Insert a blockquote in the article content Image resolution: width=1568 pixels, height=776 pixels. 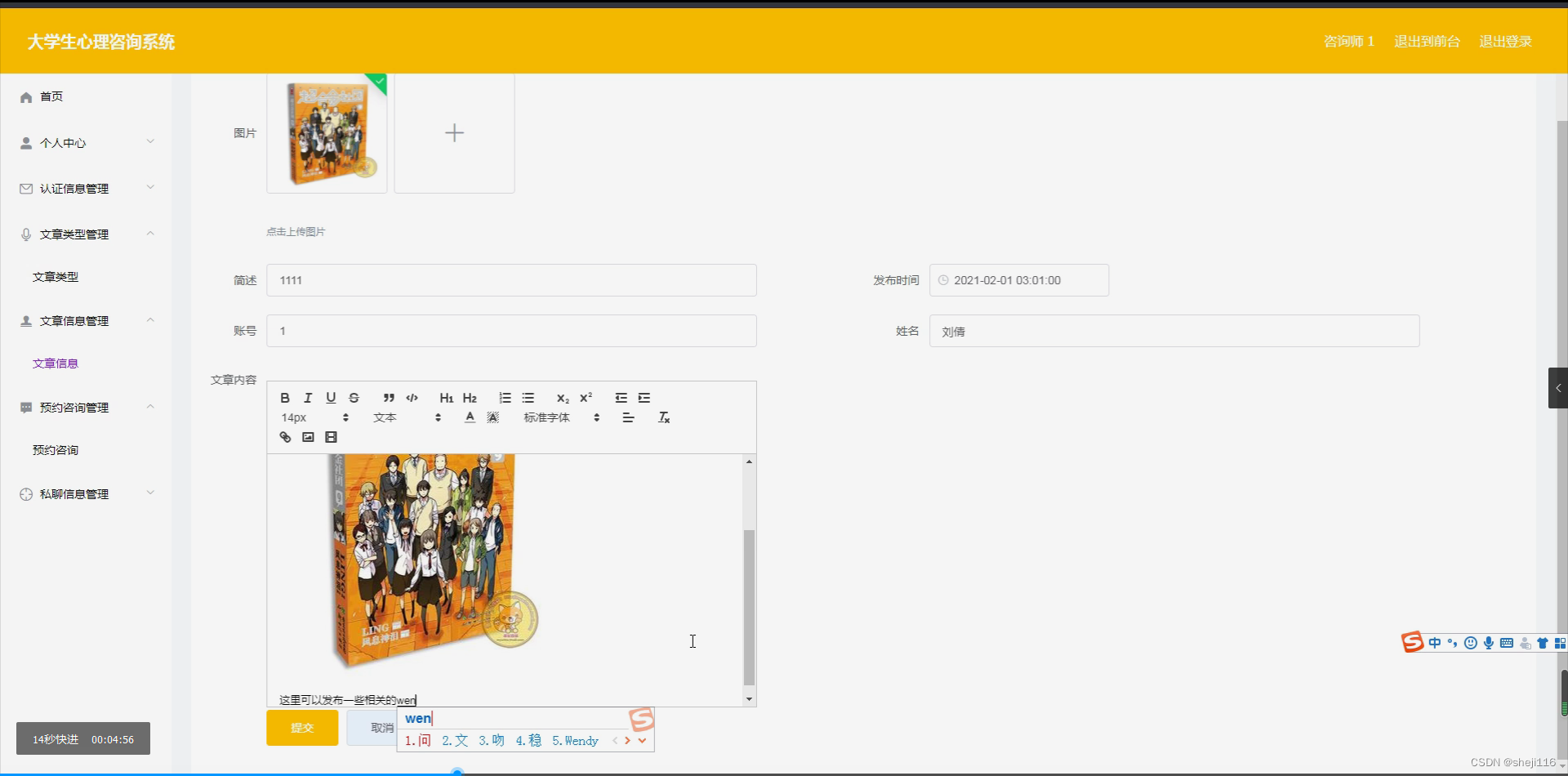[389, 398]
